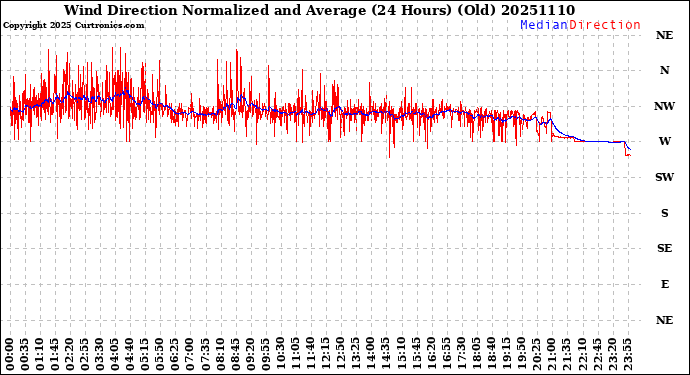Select the blue Median legend label
Screen dimensions: 690x375
tap(544, 25)
